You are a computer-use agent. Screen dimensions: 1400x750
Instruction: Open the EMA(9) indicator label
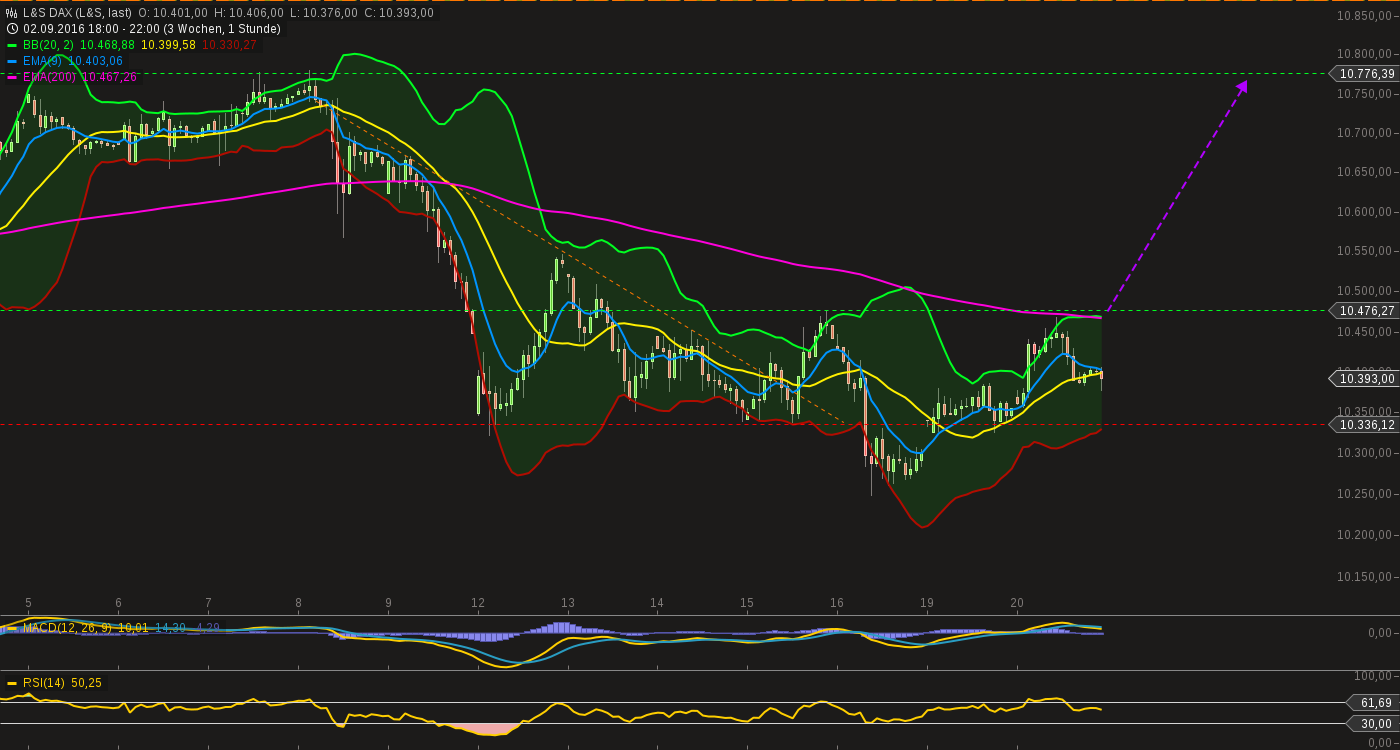[x=43, y=61]
